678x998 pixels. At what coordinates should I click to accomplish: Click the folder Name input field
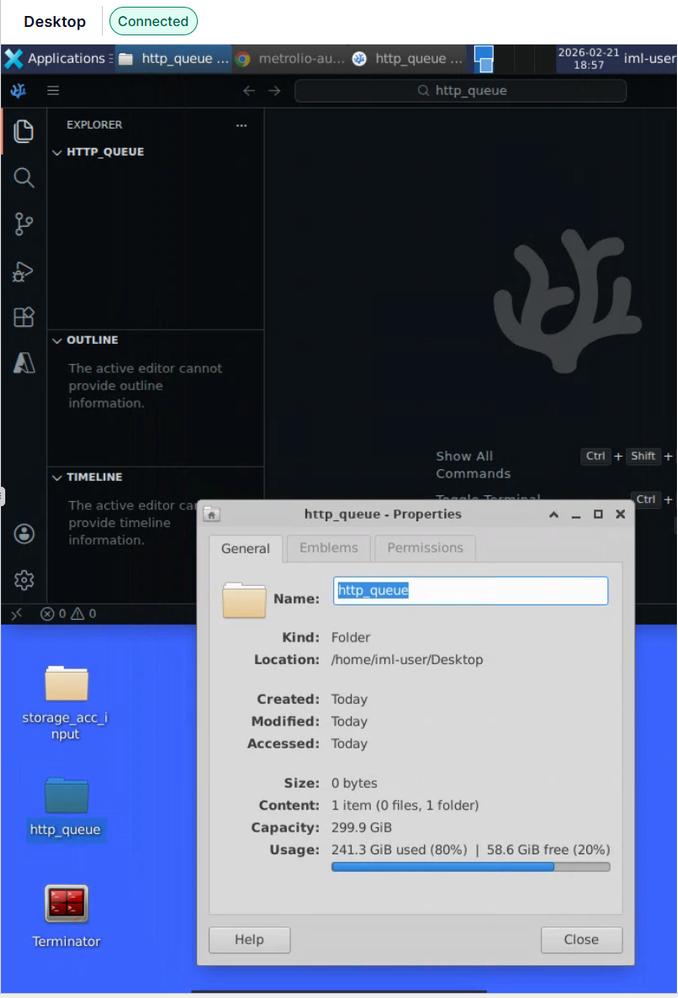pyautogui.click(x=470, y=591)
